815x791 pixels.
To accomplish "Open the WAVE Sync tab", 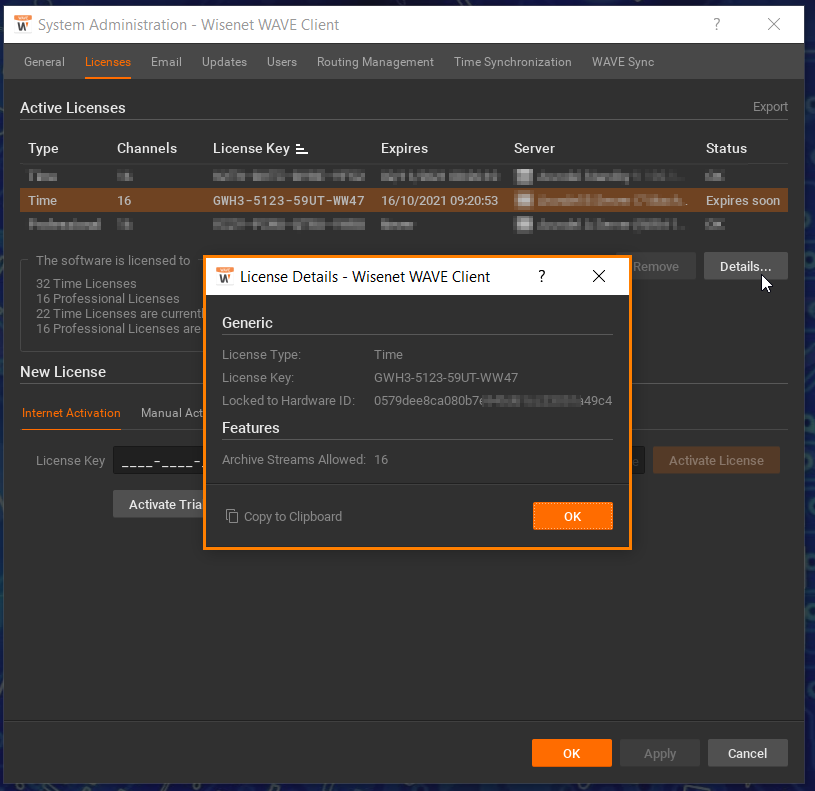I will (x=622, y=61).
